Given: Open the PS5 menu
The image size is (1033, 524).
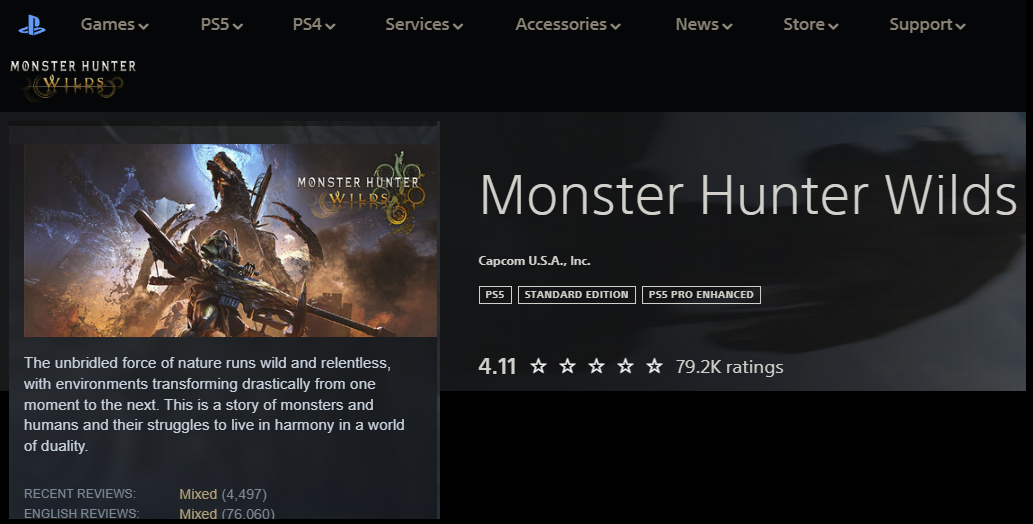Looking at the screenshot, I should click(x=221, y=24).
